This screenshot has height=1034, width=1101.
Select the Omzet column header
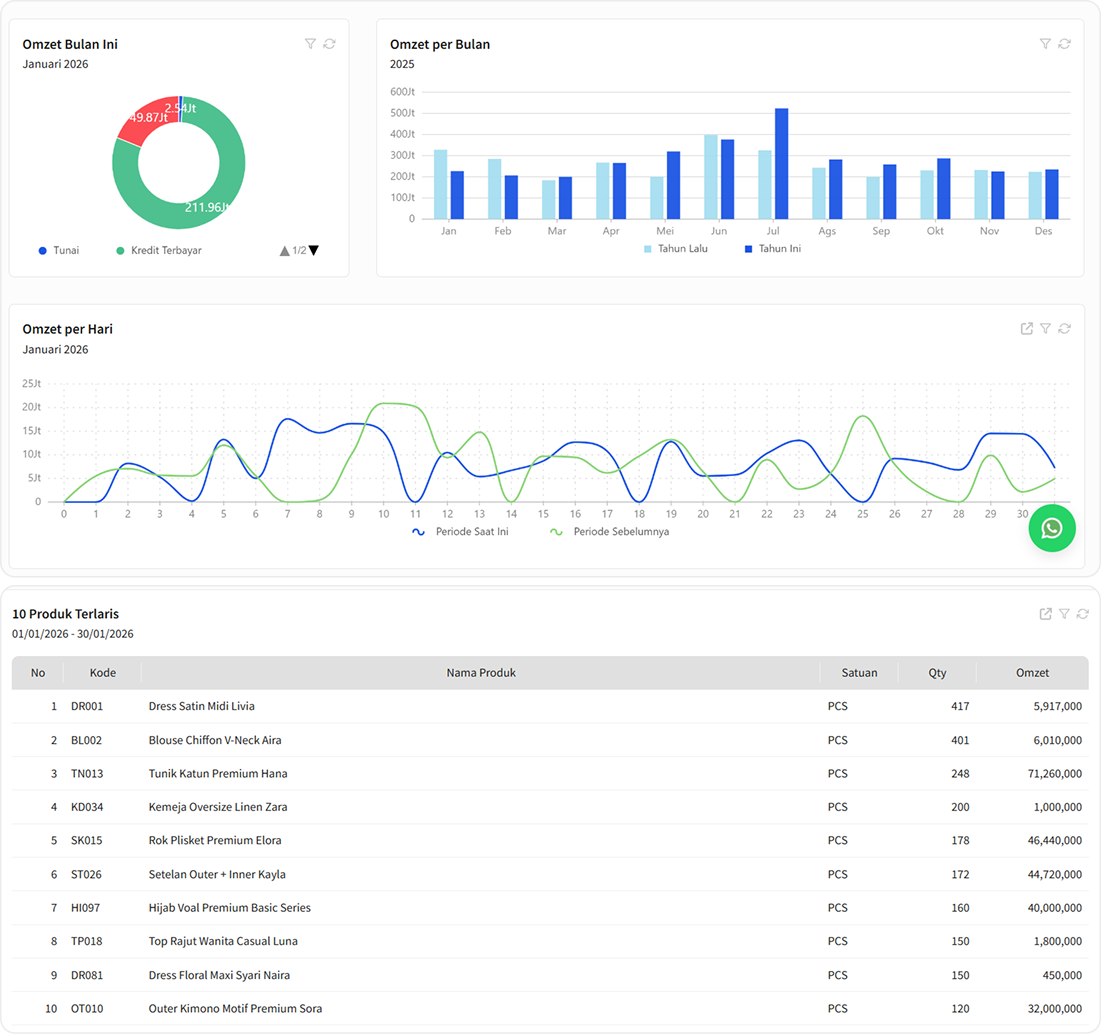click(1032, 672)
